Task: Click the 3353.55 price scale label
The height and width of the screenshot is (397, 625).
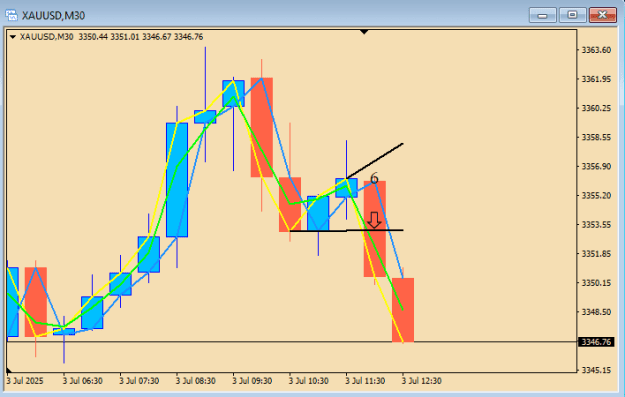Action: coord(596,224)
